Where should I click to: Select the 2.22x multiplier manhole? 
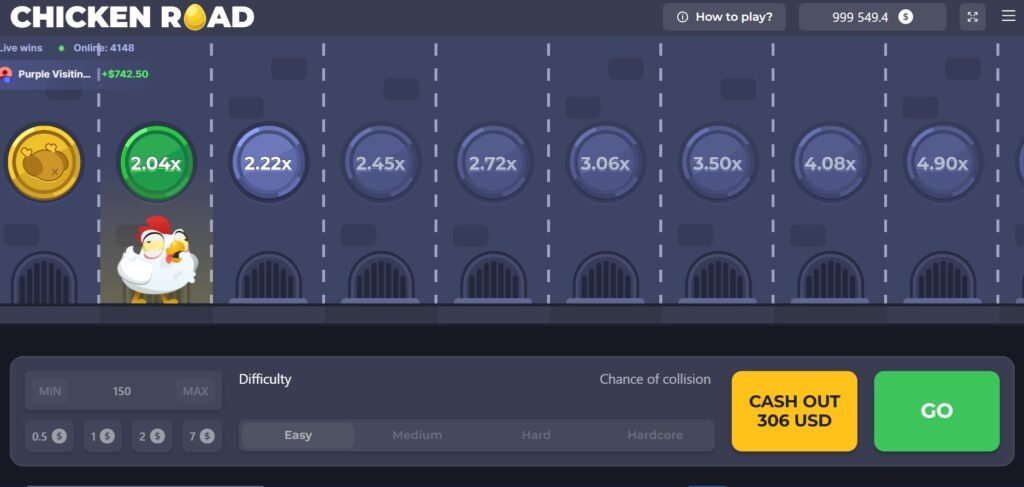click(x=268, y=163)
